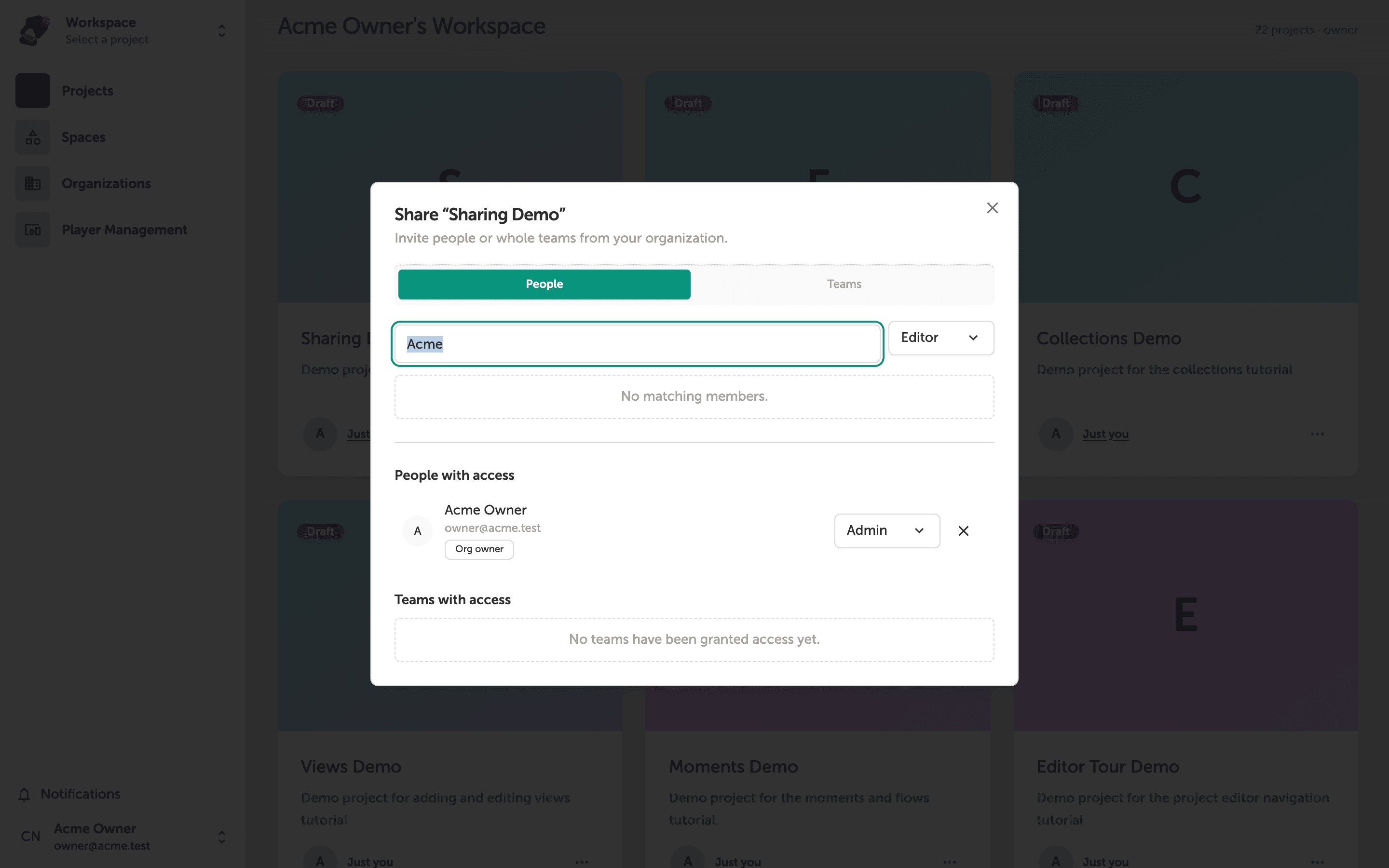
Task: Click the Draft badge on Views Demo card
Action: pos(320,531)
